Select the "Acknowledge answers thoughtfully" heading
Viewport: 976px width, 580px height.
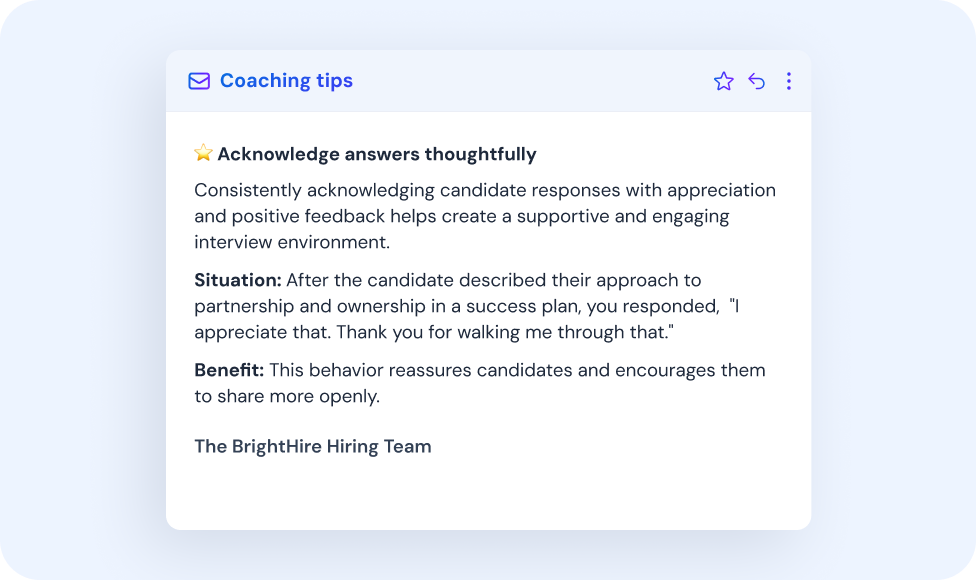[x=377, y=154]
